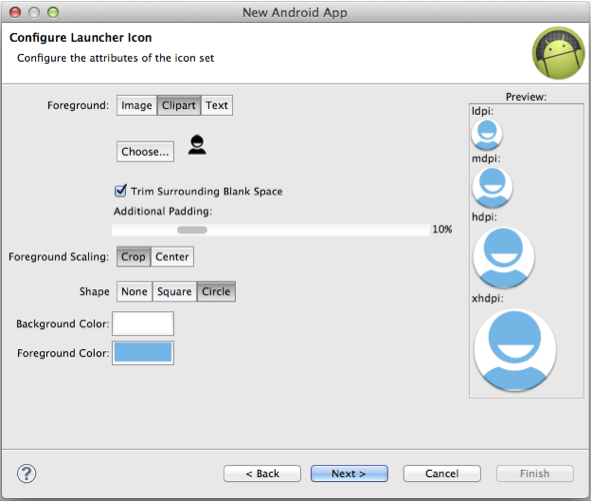The image size is (591, 501).
Task: Click the Additional Padding slider handle
Action: (192, 230)
